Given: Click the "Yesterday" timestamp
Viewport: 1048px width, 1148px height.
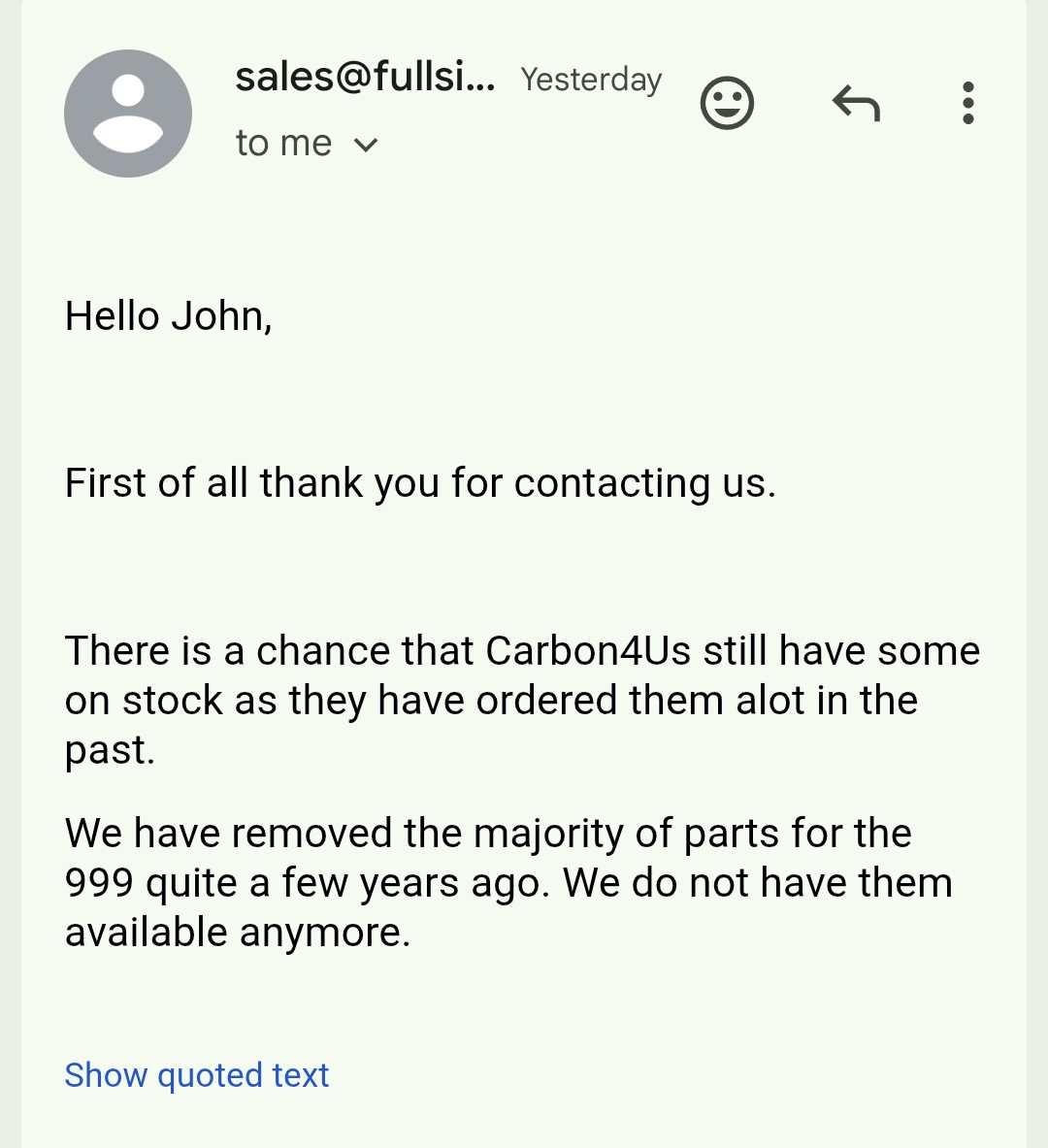Looking at the screenshot, I should (x=591, y=80).
